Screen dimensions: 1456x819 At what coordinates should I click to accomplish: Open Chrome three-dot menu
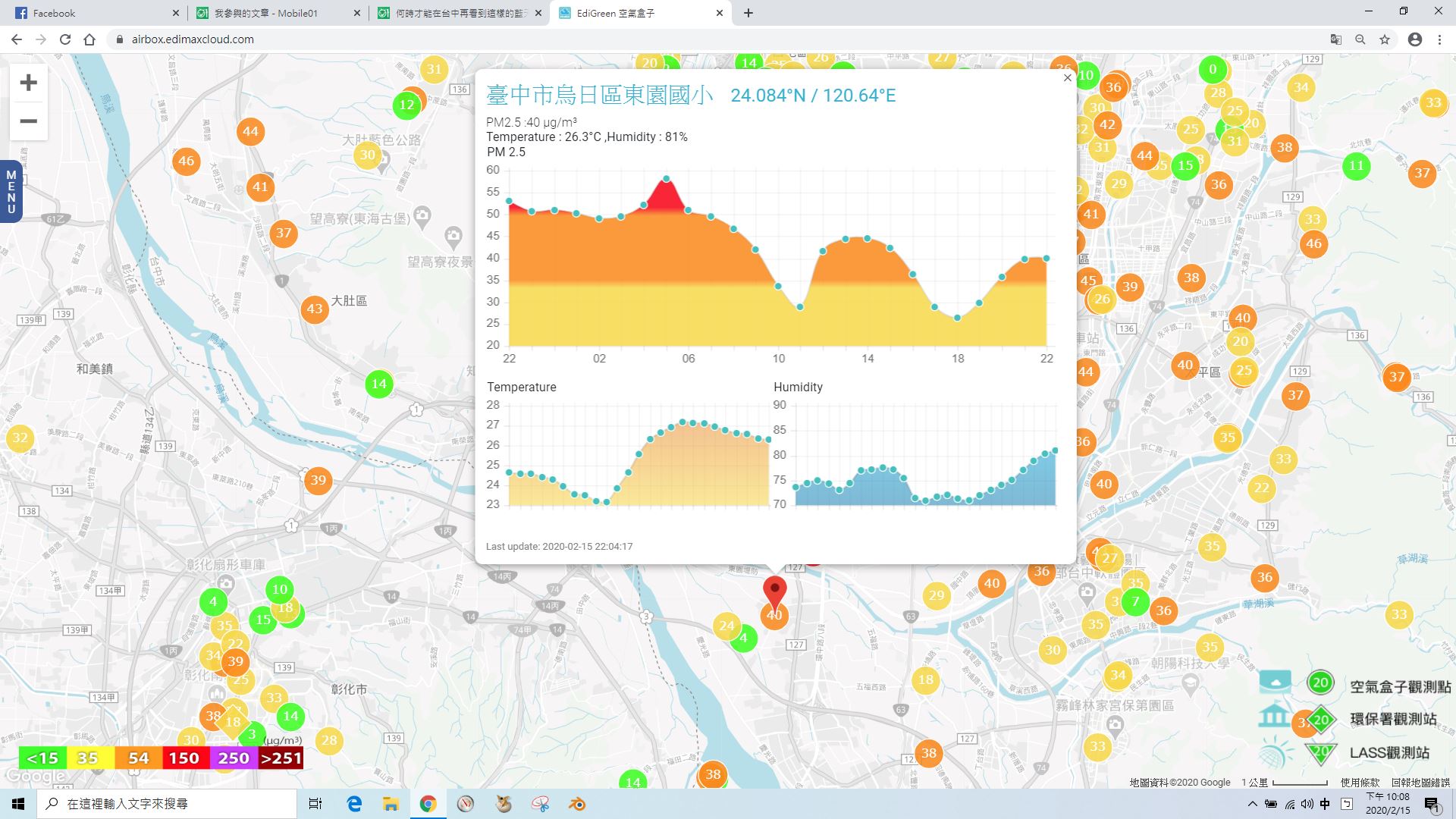click(x=1439, y=39)
